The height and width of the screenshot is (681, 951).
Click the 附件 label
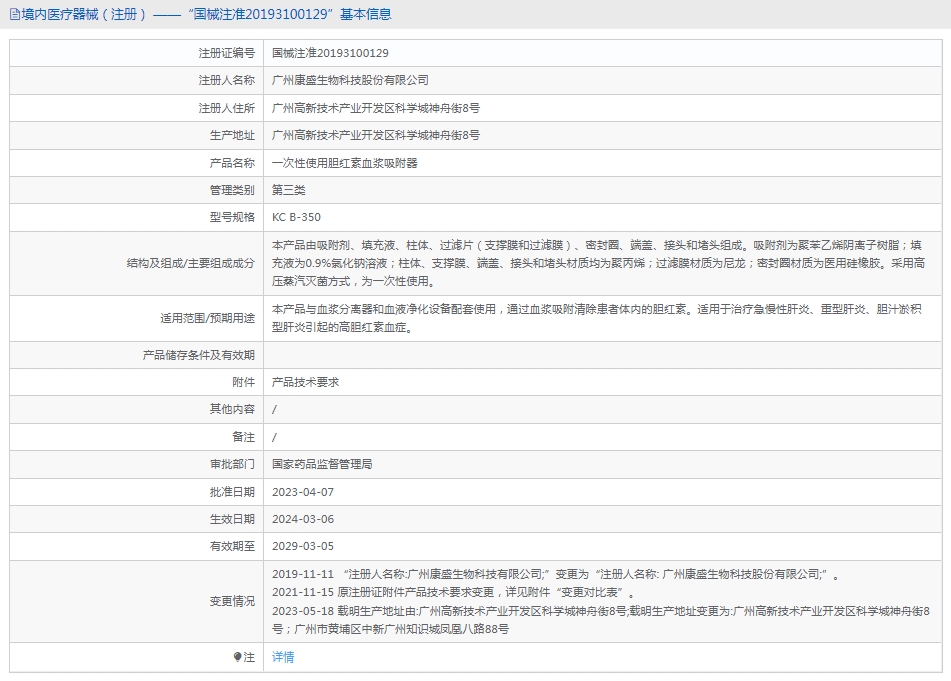tap(243, 382)
